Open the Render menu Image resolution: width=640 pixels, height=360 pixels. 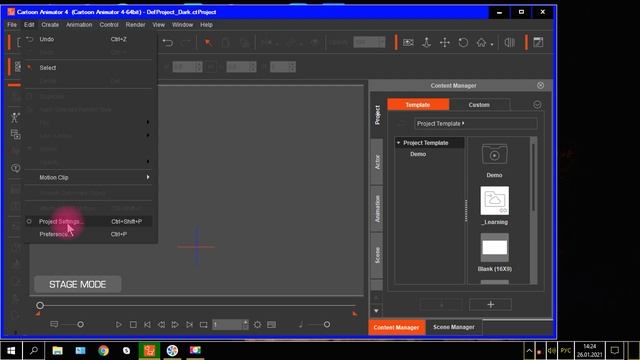pos(135,24)
